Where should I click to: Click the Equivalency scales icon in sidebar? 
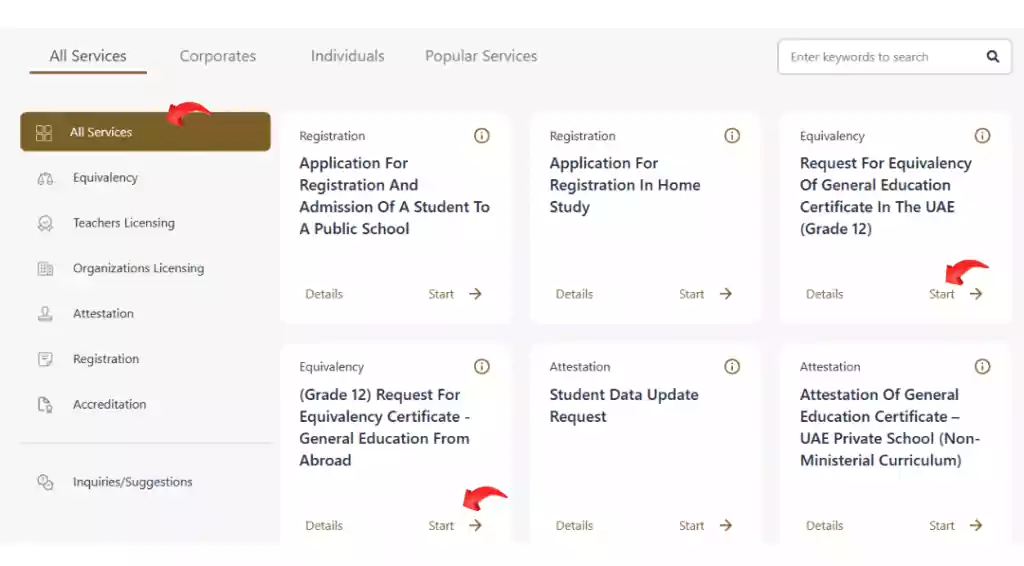click(45, 178)
